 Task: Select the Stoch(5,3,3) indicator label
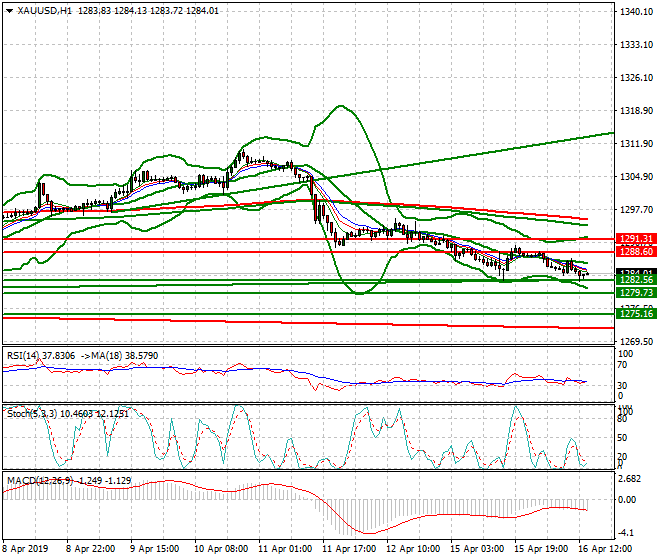[31, 410]
